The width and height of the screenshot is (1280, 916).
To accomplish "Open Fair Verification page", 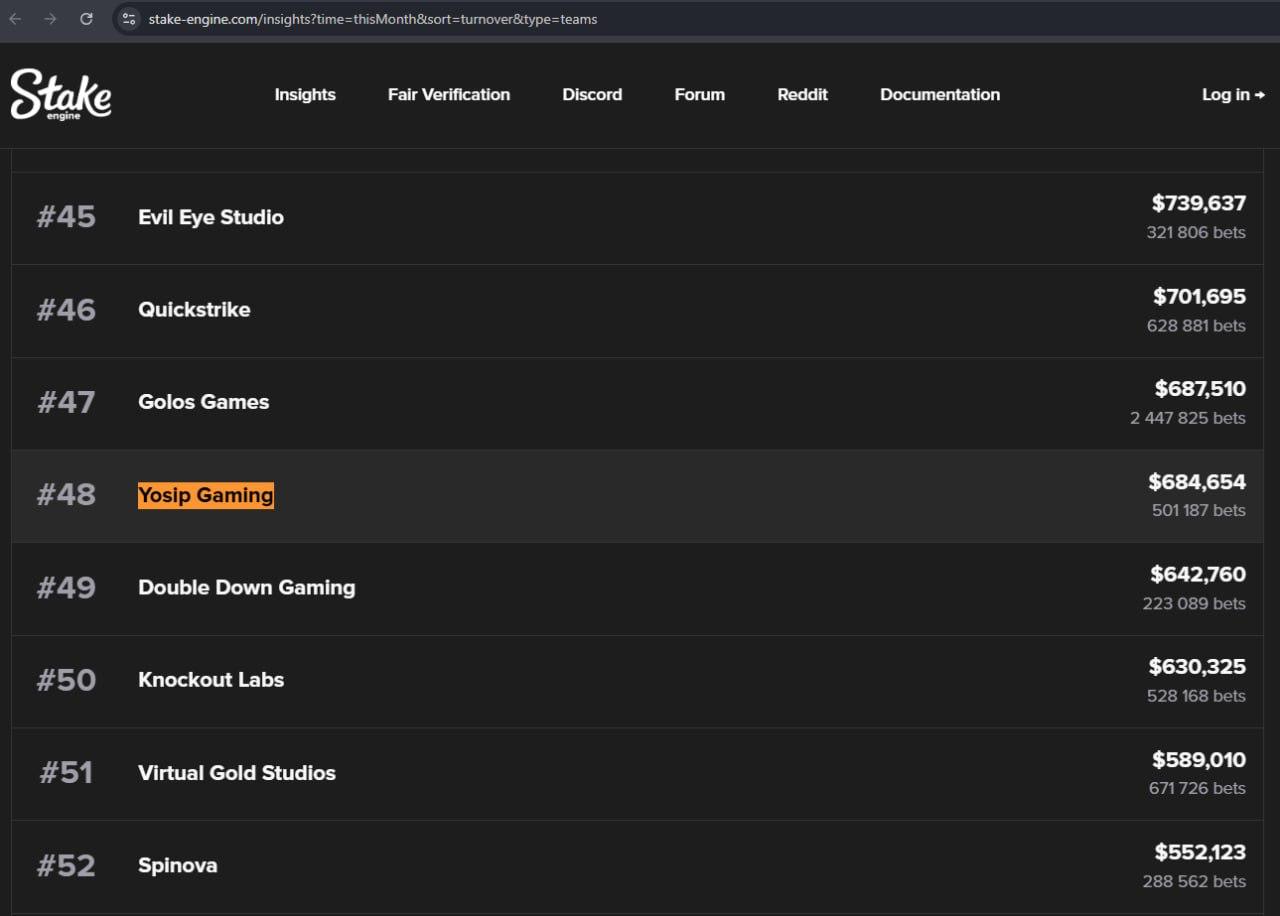I will point(449,95).
